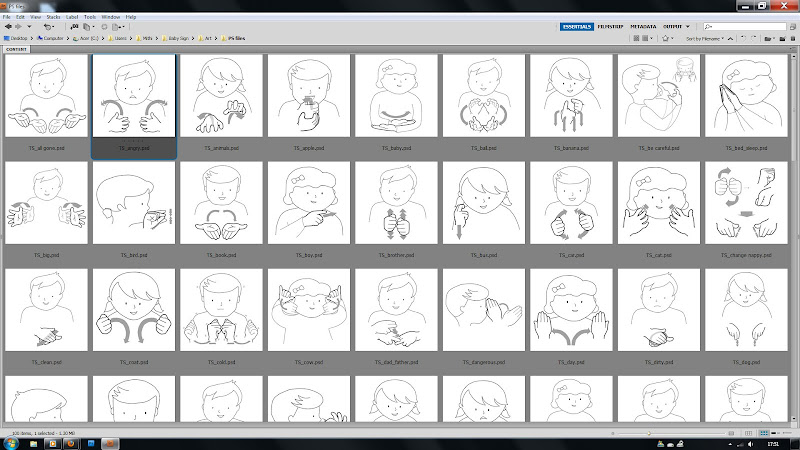The width and height of the screenshot is (800, 450).
Task: Open the parent/favorites history dropdown arrow
Action: tap(29, 27)
